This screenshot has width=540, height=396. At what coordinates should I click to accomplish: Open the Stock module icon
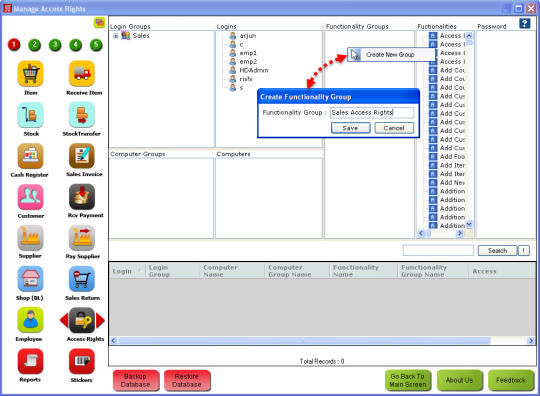30,115
